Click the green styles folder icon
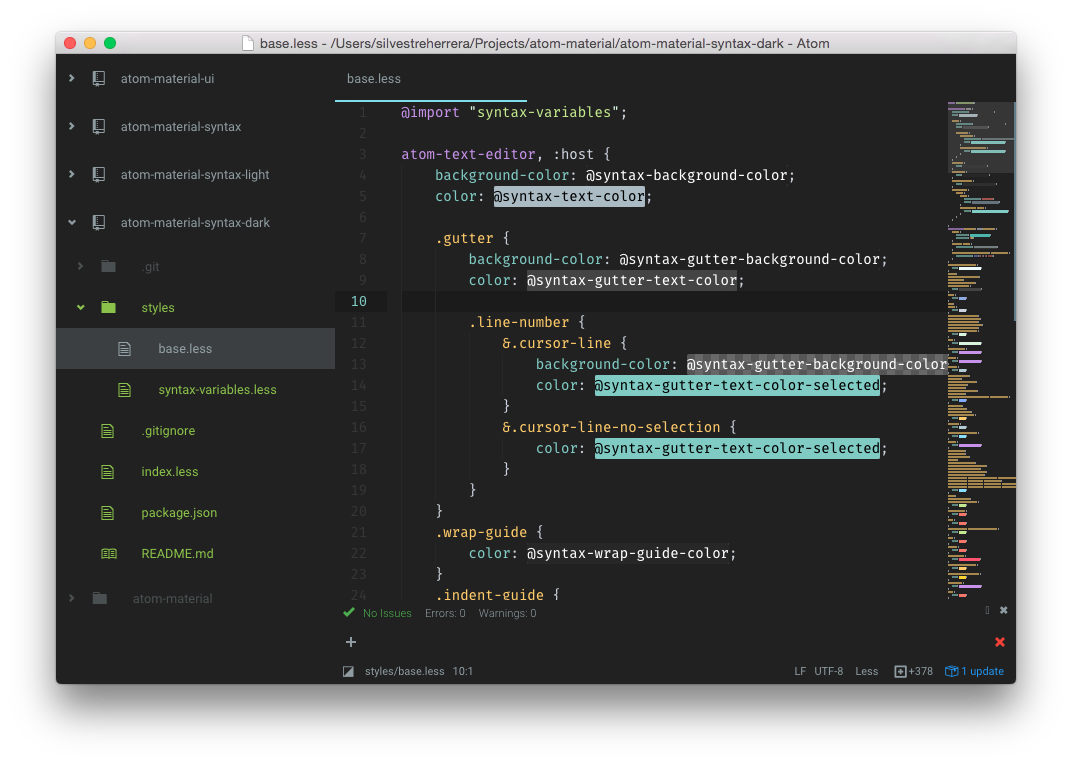The width and height of the screenshot is (1072, 764). (x=108, y=307)
